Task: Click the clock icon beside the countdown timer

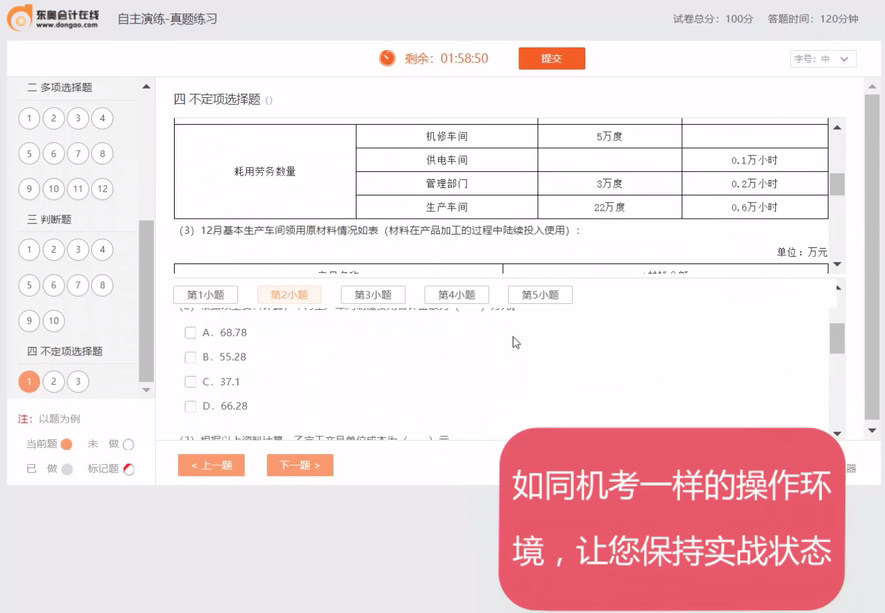Action: point(386,59)
